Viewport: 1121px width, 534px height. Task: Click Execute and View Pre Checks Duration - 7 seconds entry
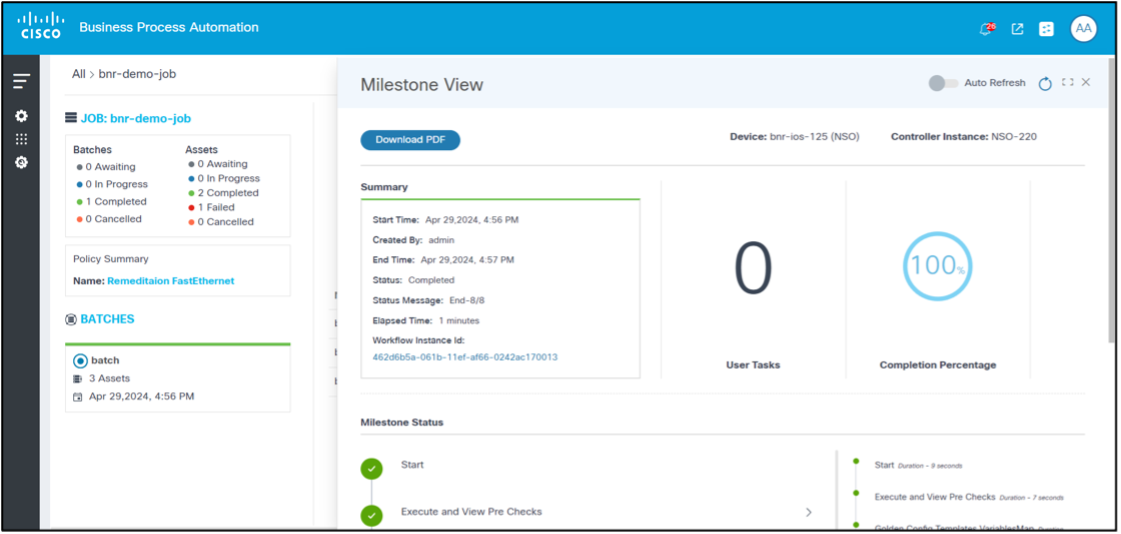[969, 497]
